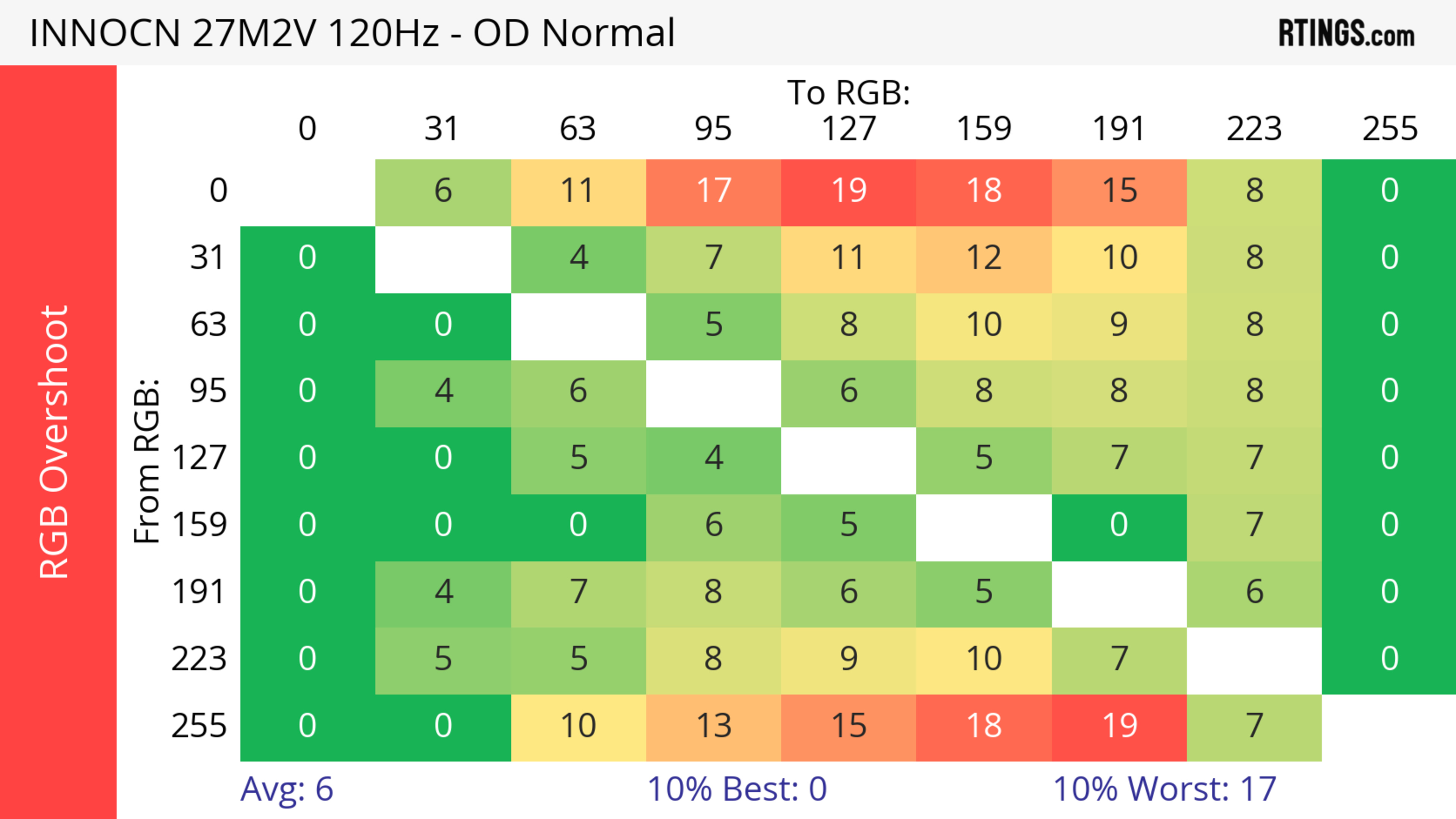
Task: Select the "Avg: 6" summary text
Action: click(287, 789)
